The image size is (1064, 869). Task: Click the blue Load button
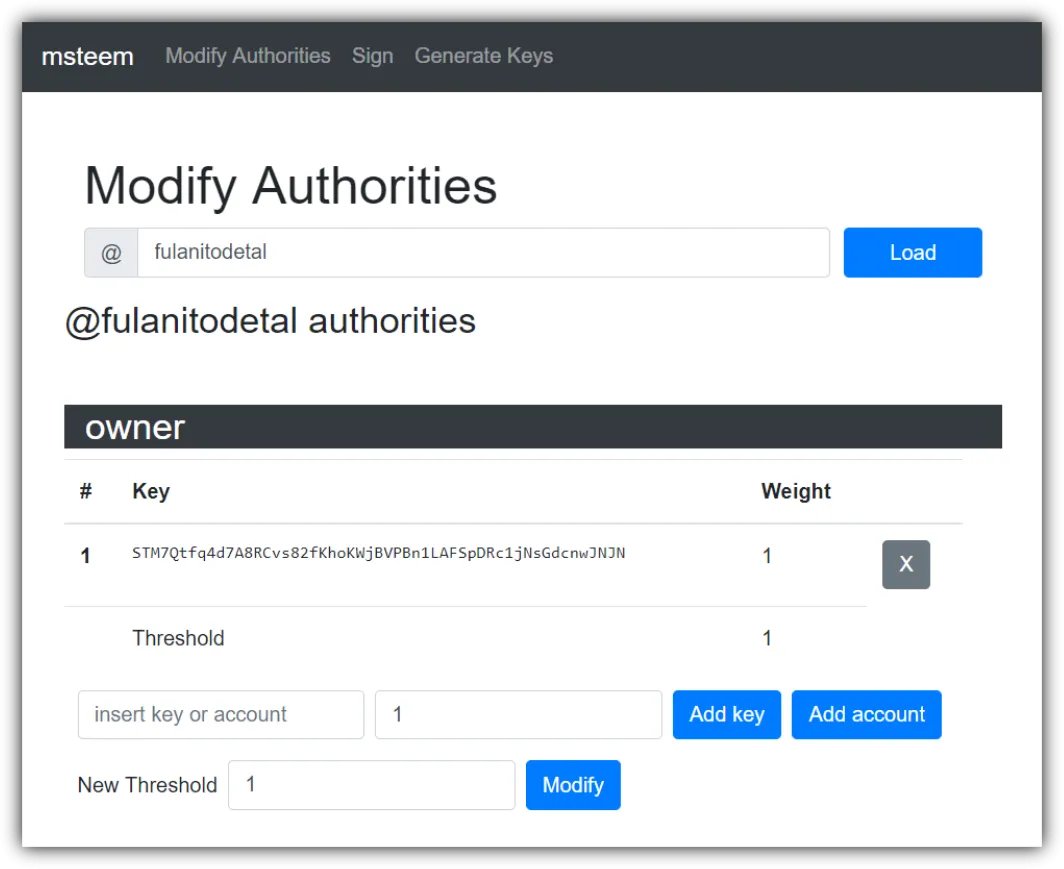tap(913, 252)
